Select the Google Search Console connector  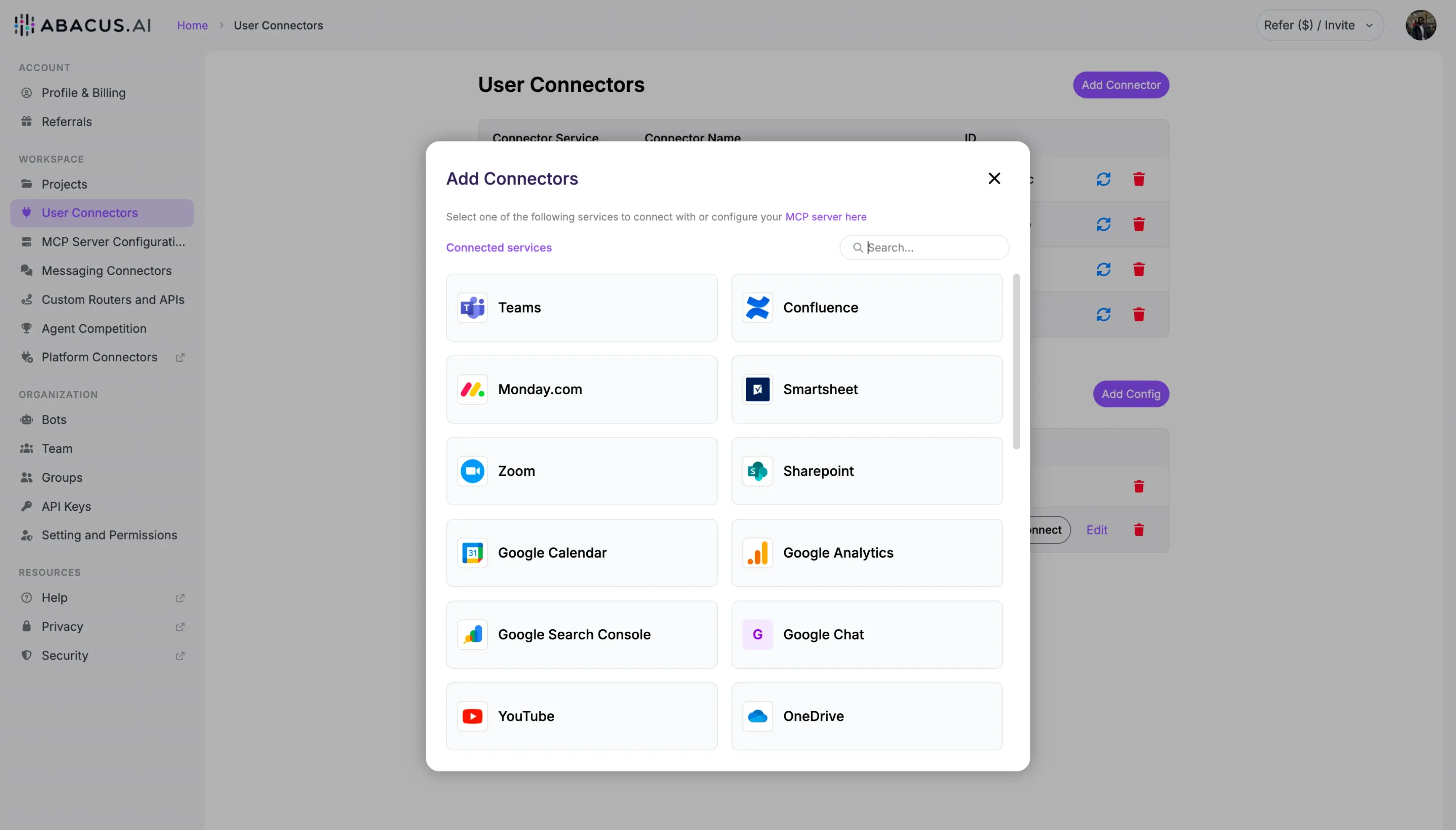click(582, 635)
